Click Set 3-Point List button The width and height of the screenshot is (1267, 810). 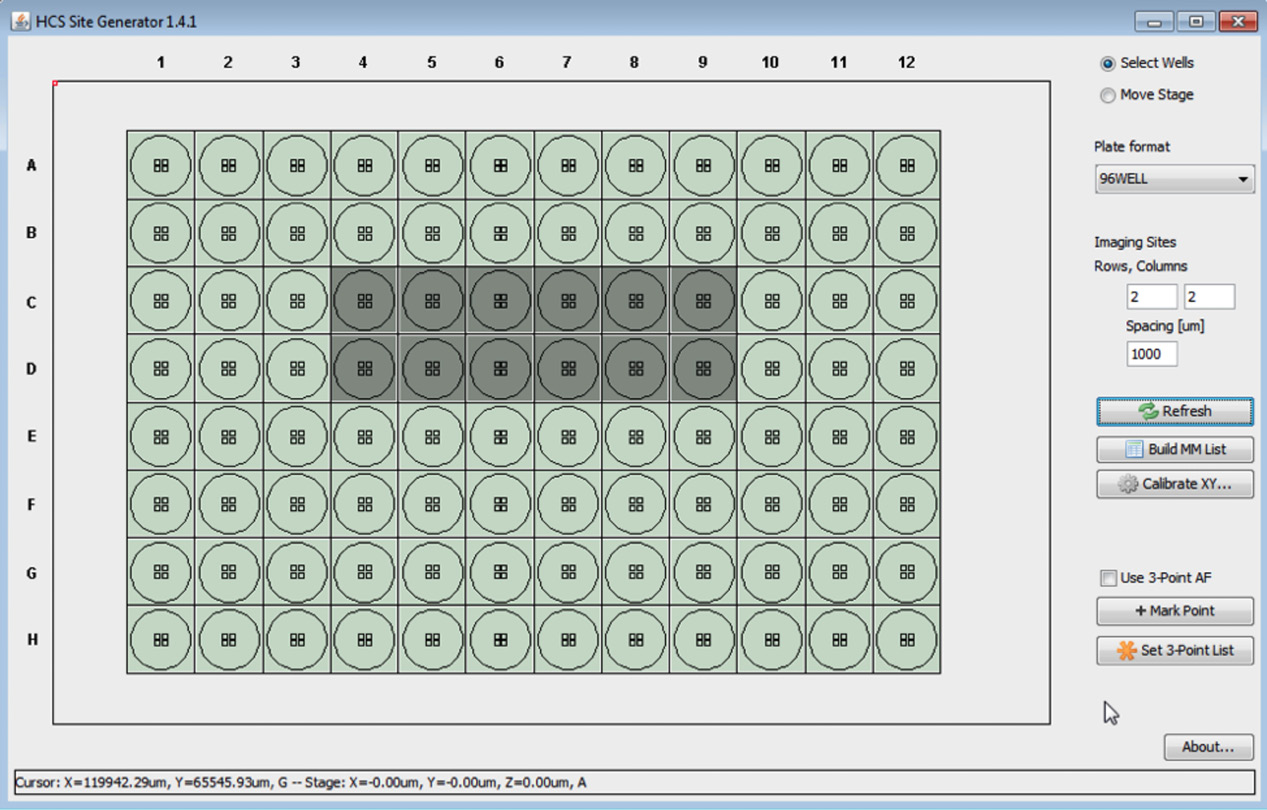(1174, 650)
